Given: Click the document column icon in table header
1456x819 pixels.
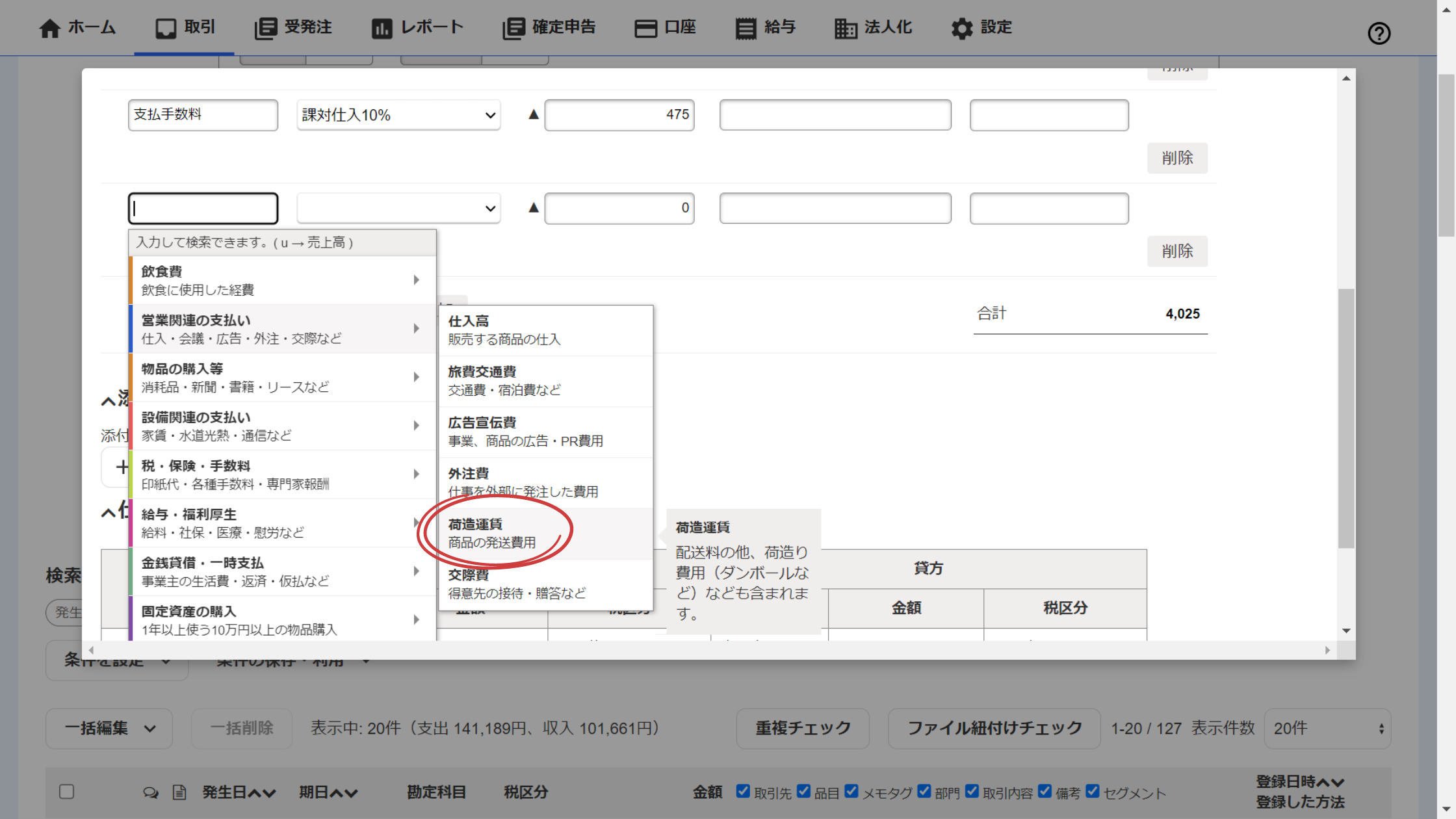Looking at the screenshot, I should [x=179, y=792].
